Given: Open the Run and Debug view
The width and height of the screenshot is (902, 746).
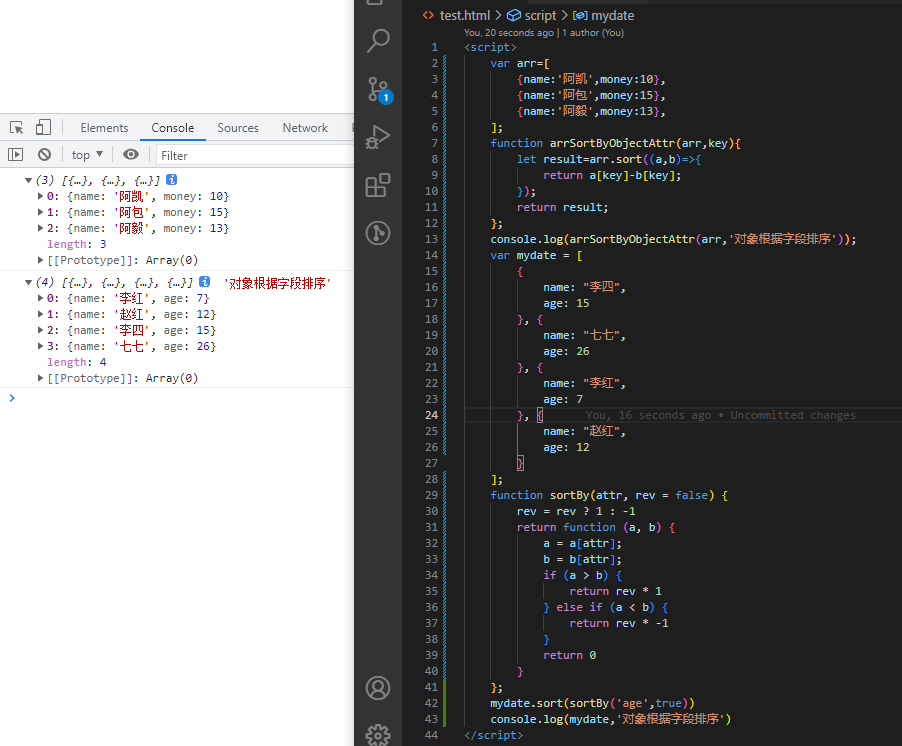Looking at the screenshot, I should pos(378,137).
